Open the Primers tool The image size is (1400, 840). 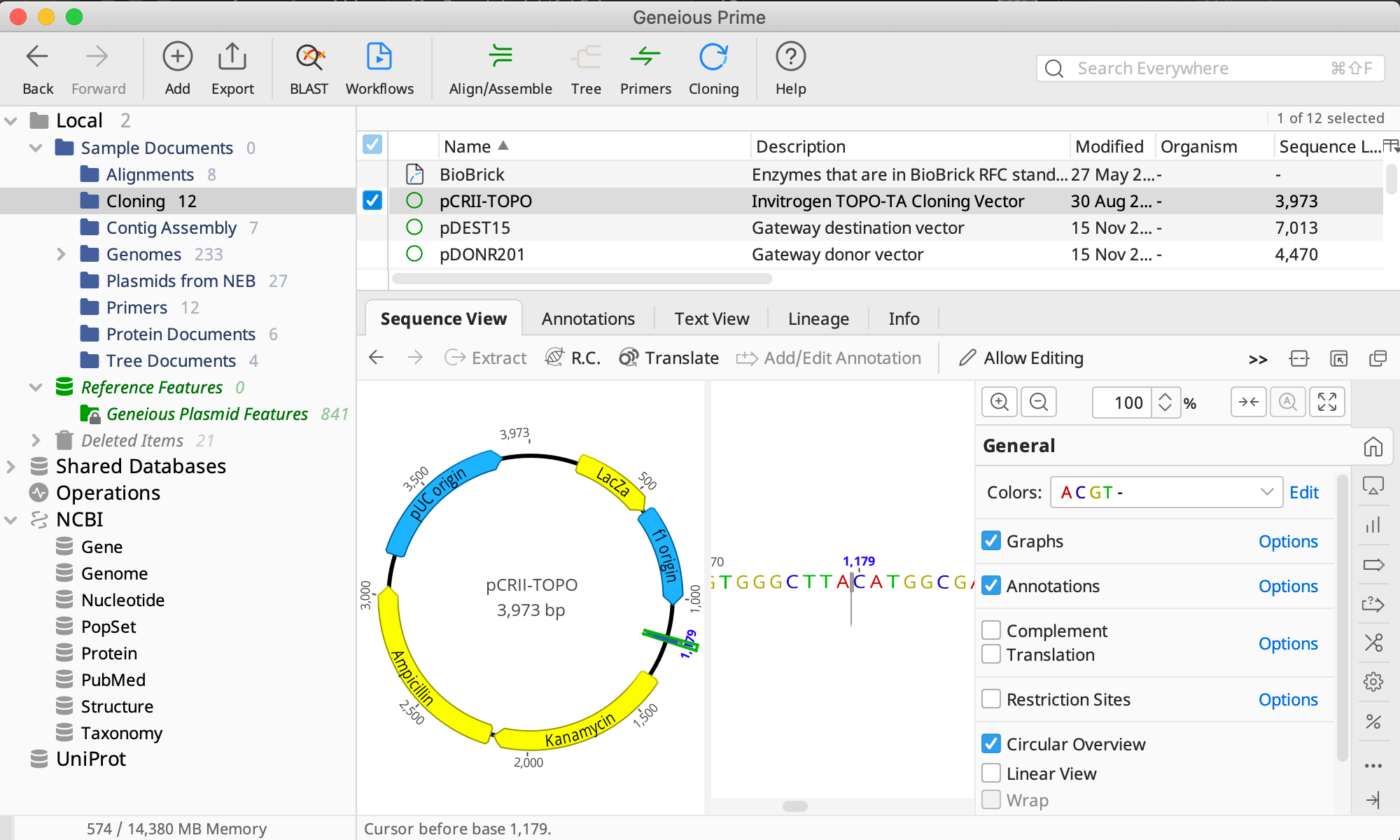[x=645, y=66]
